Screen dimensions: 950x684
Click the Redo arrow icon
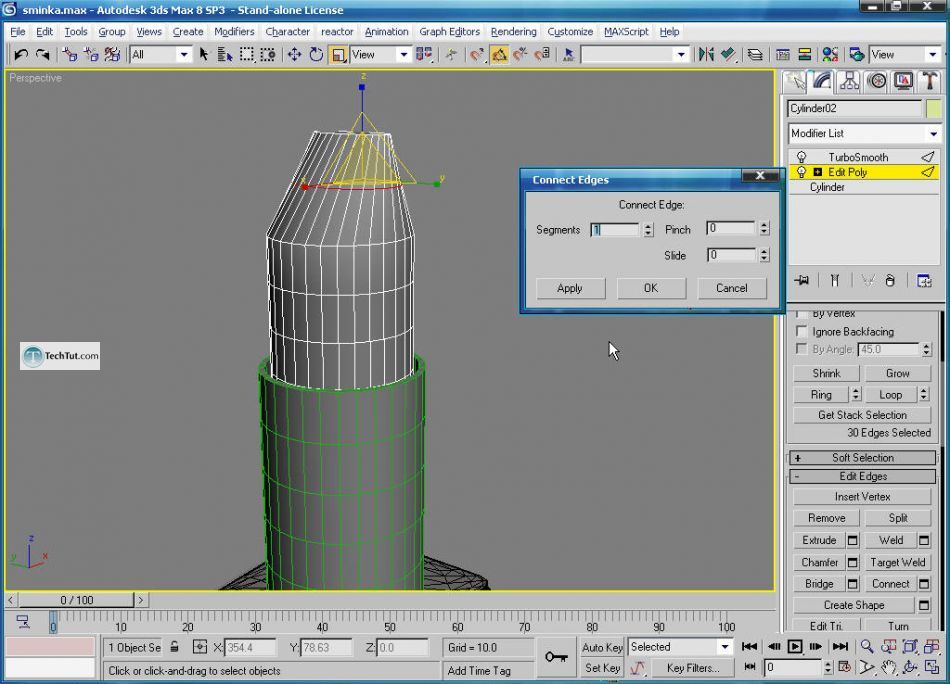click(42, 55)
